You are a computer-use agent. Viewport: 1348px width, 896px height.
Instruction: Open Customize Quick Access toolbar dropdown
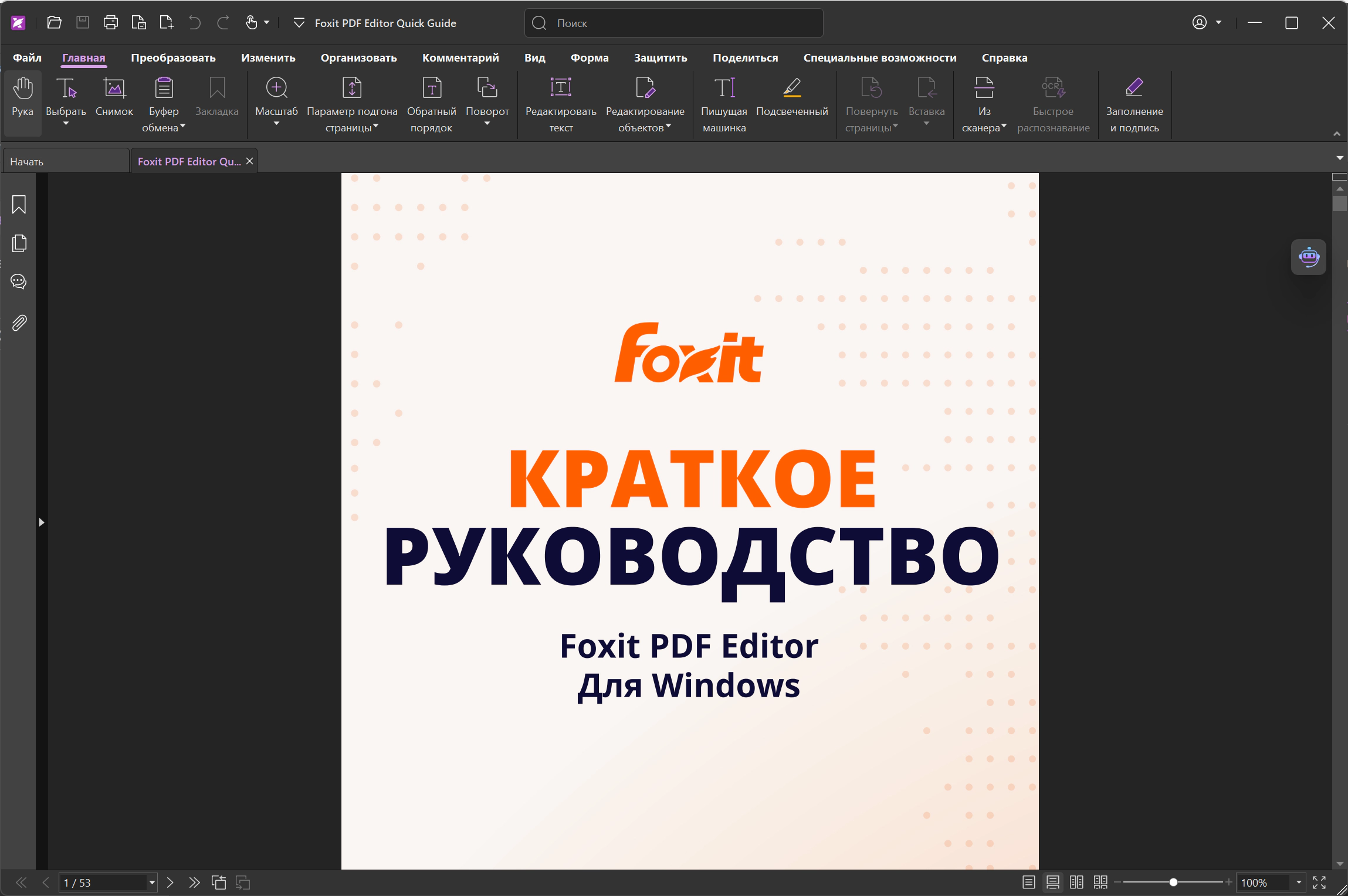299,23
